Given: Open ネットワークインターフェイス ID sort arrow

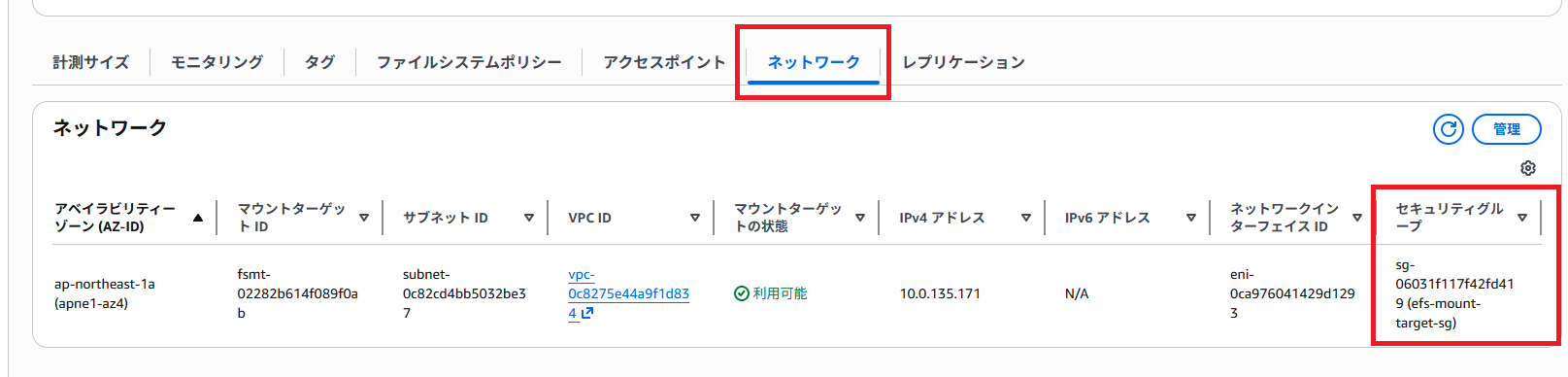Looking at the screenshot, I should 1357,218.
